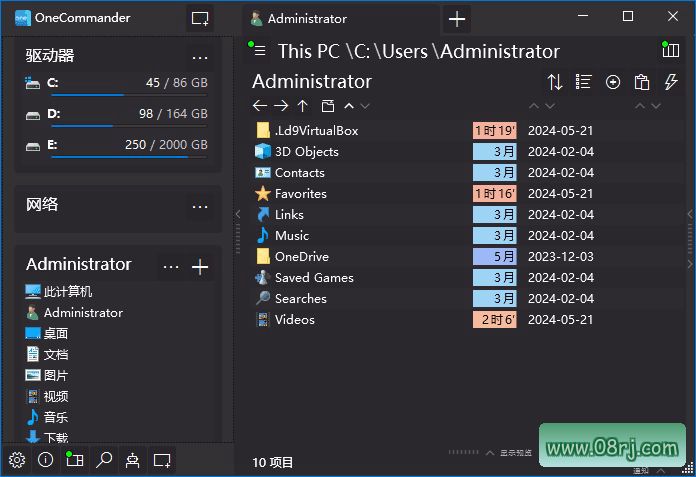Image resolution: width=696 pixels, height=477 pixels.
Task: Open the robot-shaped tool icon at bottom
Action: (x=132, y=460)
